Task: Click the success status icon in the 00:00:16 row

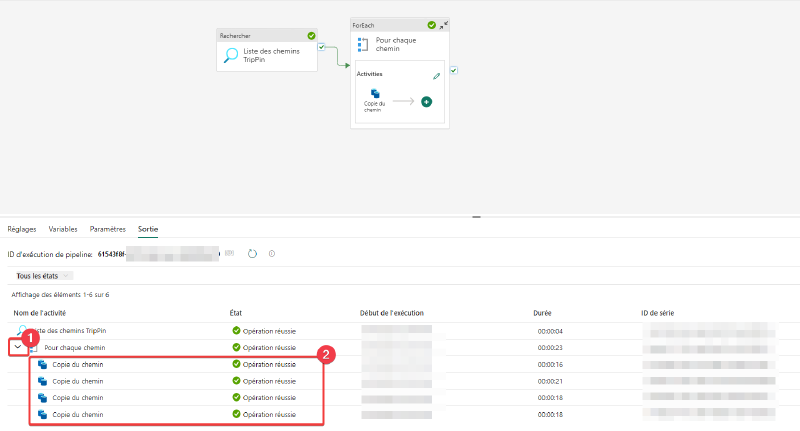Action: [x=236, y=364]
